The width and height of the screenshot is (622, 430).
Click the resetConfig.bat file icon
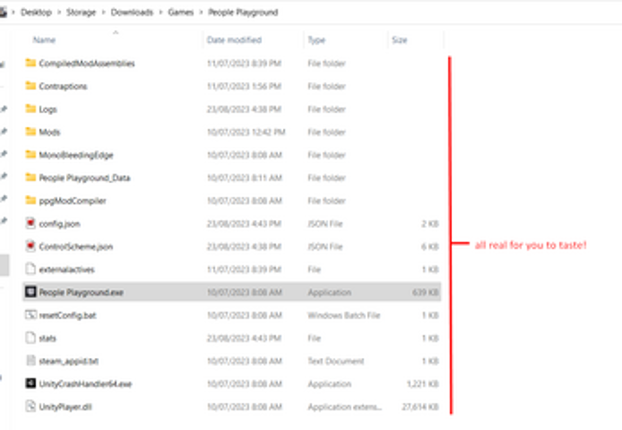[31, 315]
